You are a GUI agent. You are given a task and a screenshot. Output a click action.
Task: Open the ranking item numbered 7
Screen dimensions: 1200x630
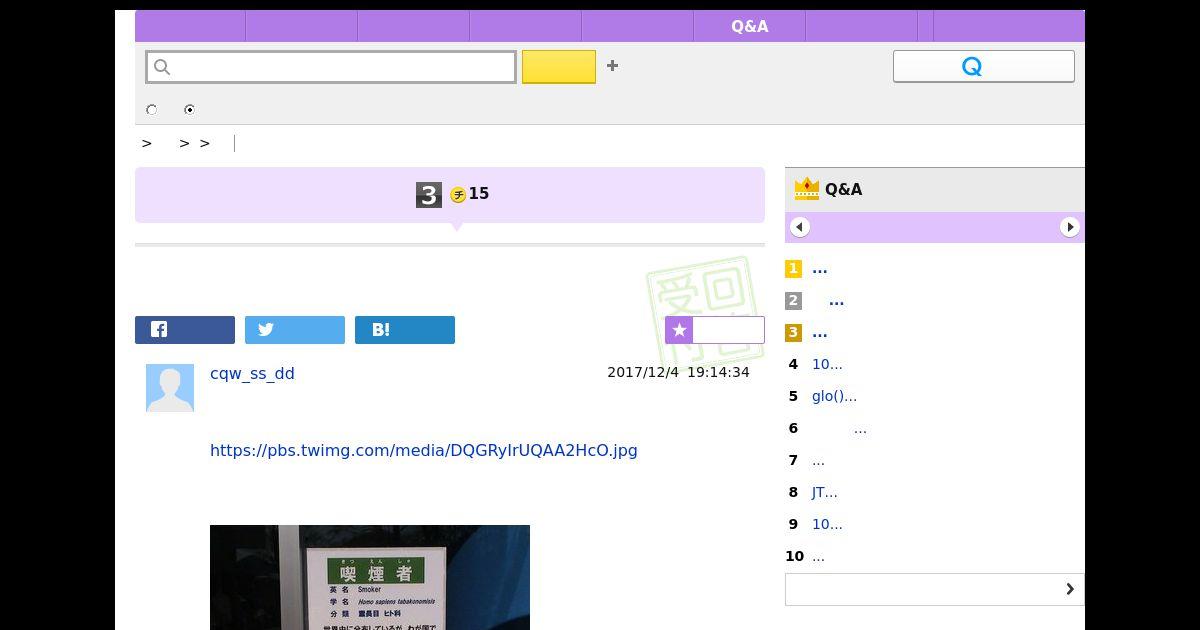click(x=818, y=460)
